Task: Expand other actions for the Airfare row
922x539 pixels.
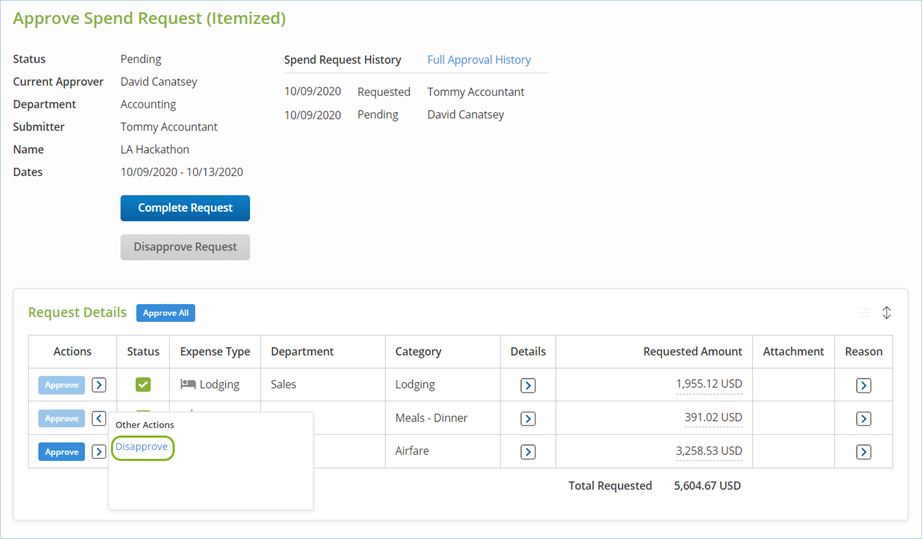Action: click(x=99, y=452)
